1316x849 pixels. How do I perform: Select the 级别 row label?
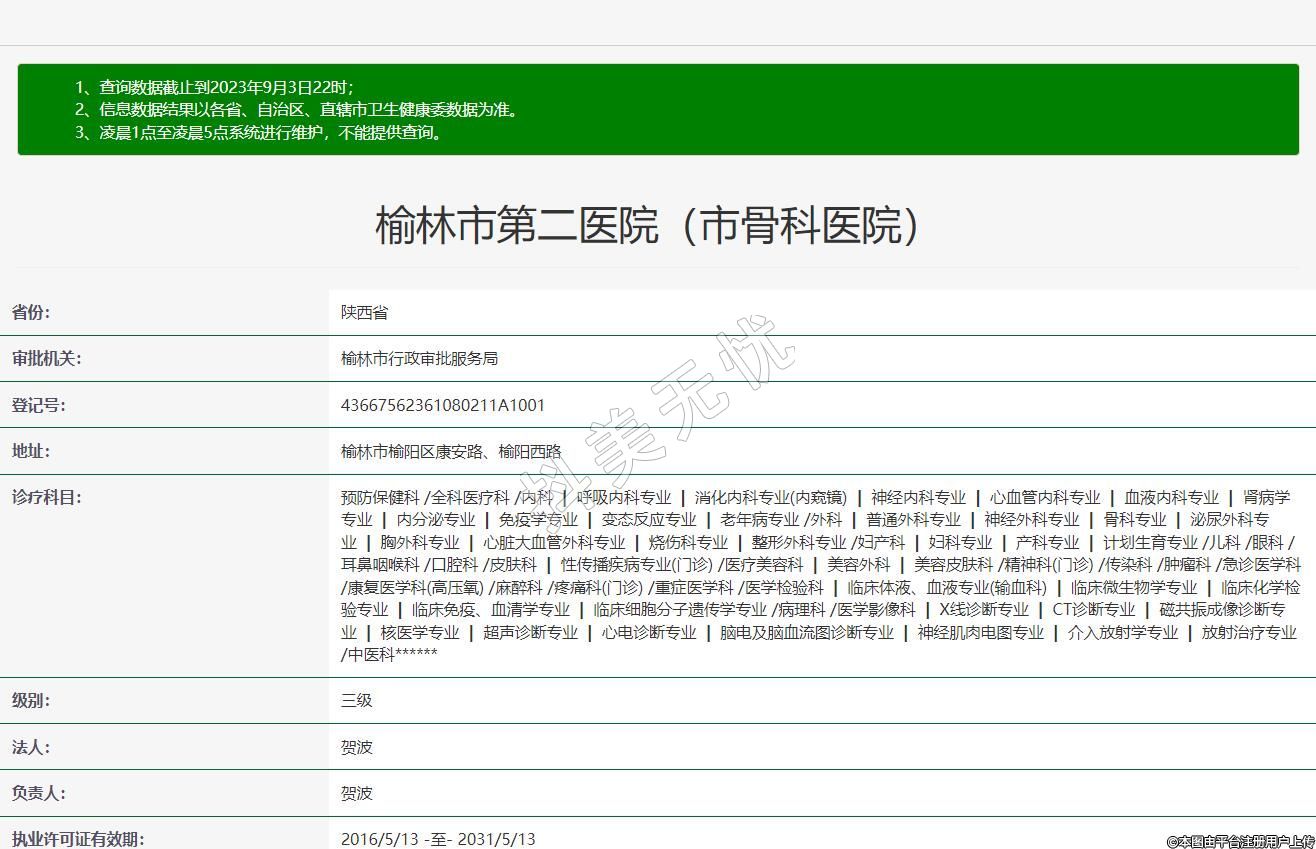tap(31, 700)
